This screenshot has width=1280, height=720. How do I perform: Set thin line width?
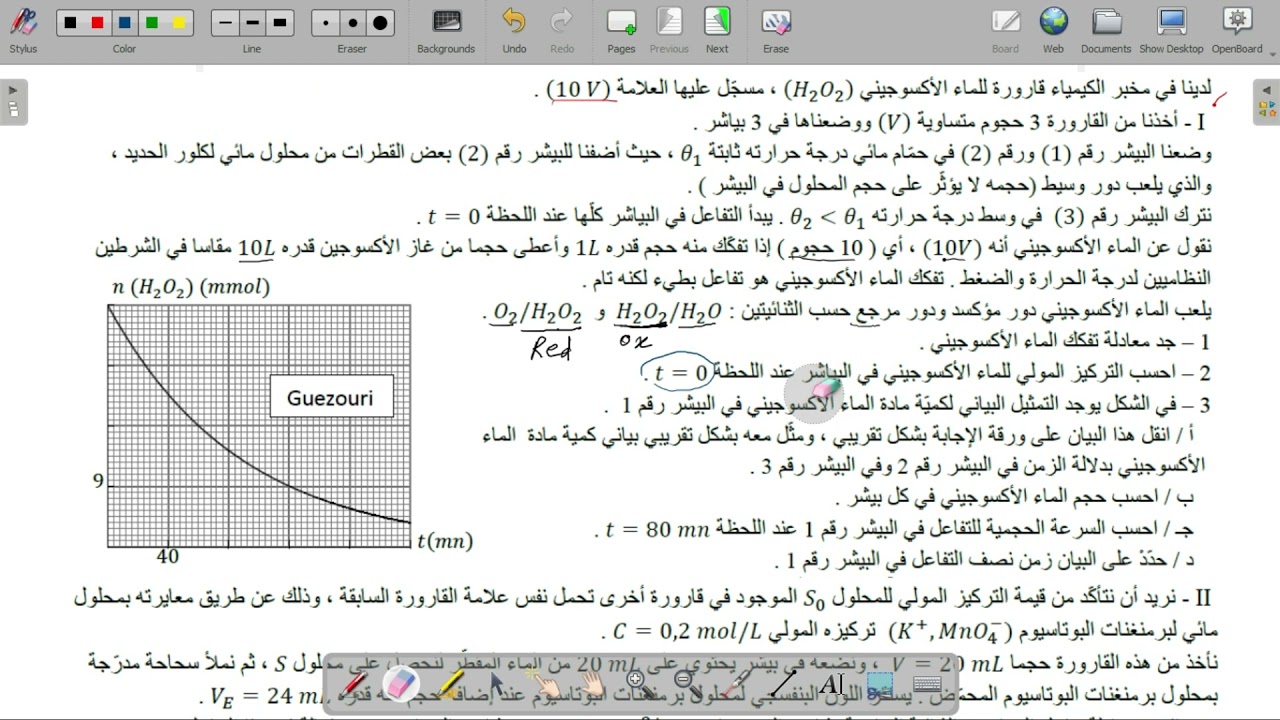click(226, 22)
